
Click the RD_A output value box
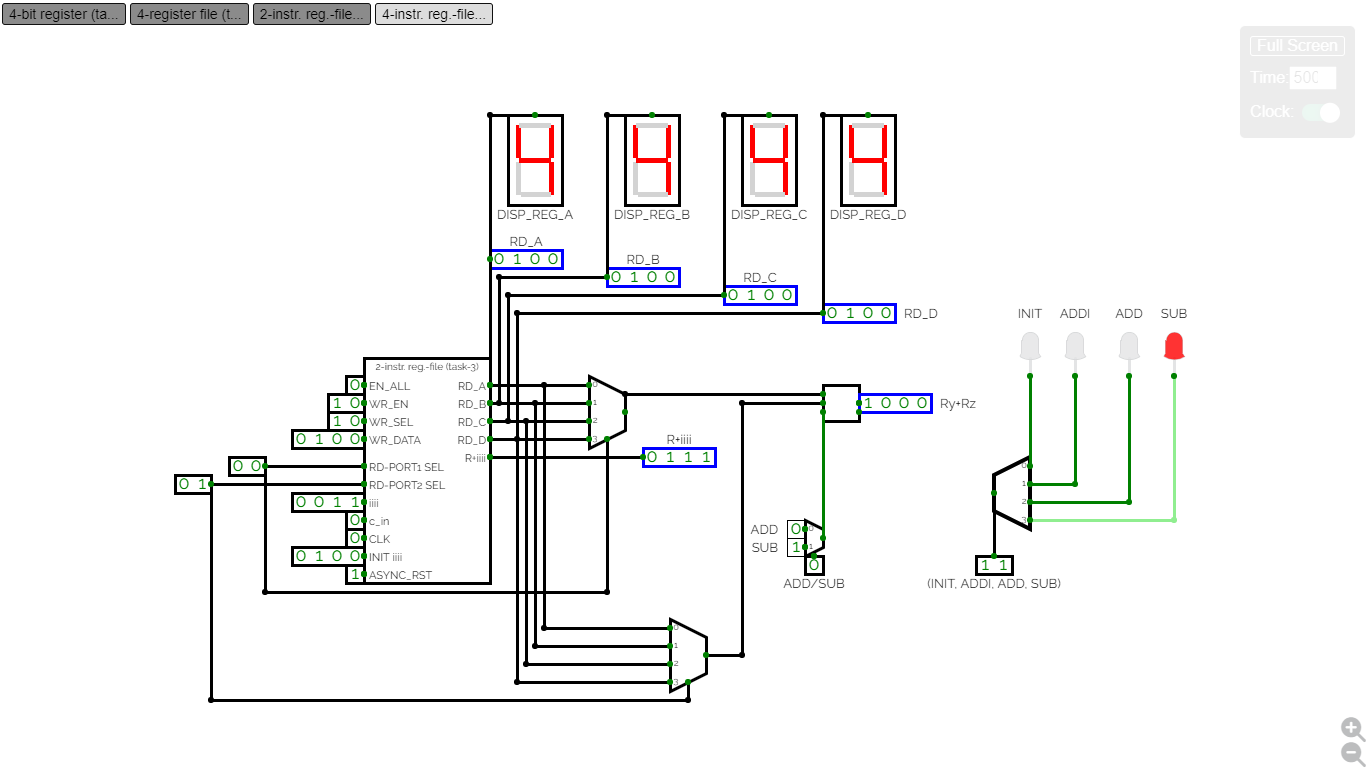pyautogui.click(x=526, y=259)
